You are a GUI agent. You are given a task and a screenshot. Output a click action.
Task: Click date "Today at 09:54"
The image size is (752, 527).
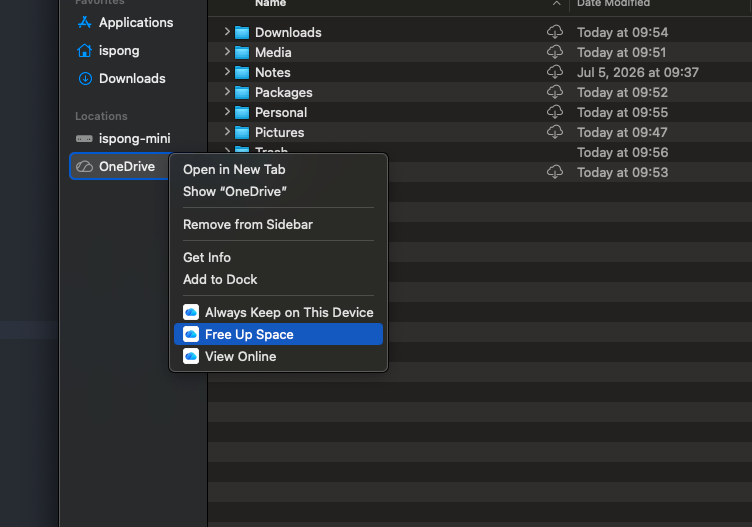[x=622, y=33]
